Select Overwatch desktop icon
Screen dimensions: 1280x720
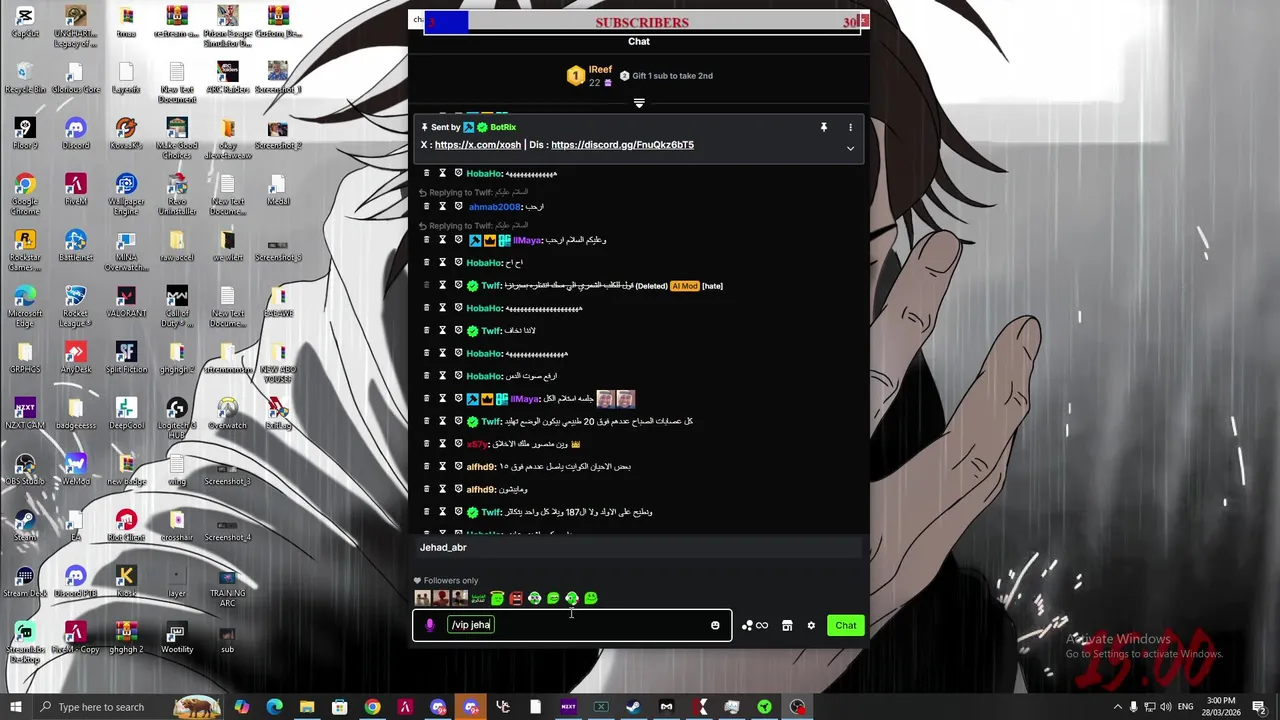click(227, 414)
